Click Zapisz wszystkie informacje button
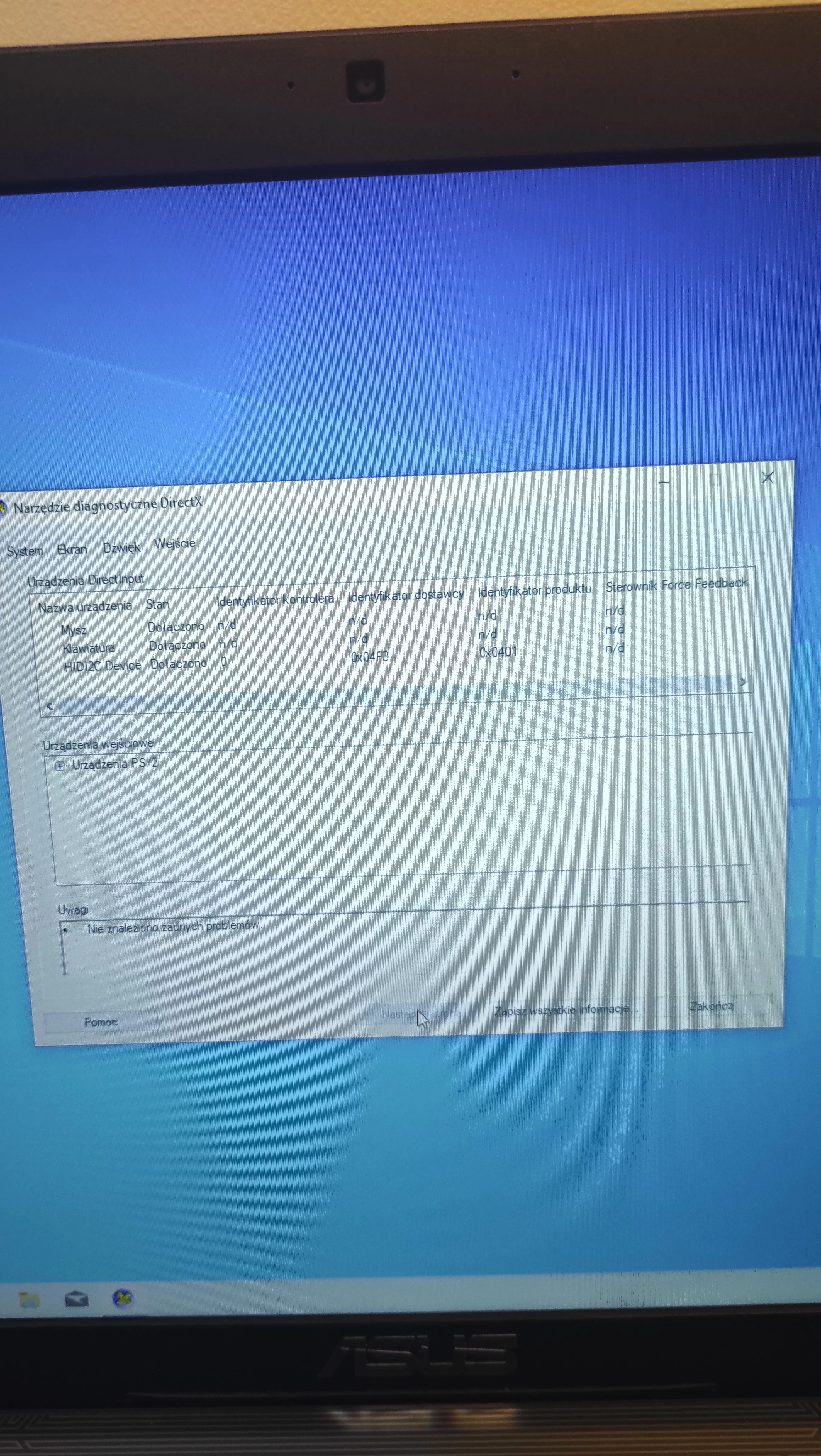 pyautogui.click(x=566, y=1009)
